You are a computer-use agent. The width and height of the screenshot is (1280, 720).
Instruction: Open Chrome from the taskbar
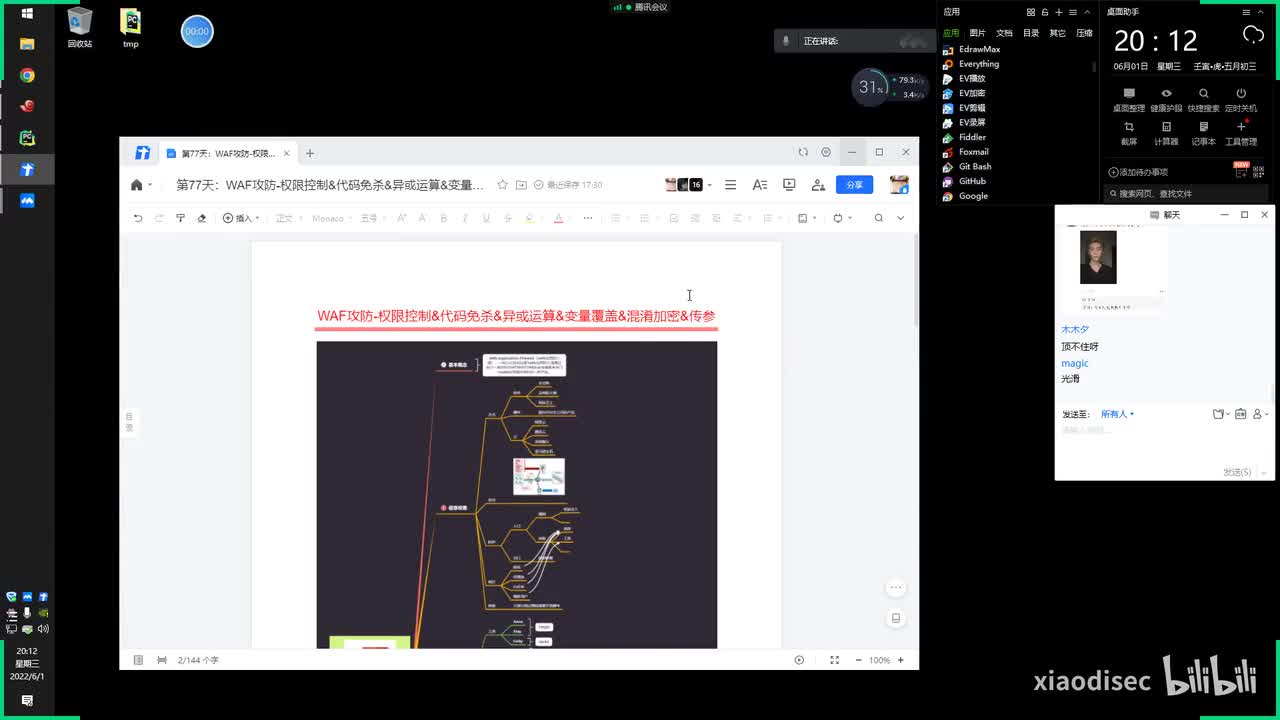pos(27,75)
